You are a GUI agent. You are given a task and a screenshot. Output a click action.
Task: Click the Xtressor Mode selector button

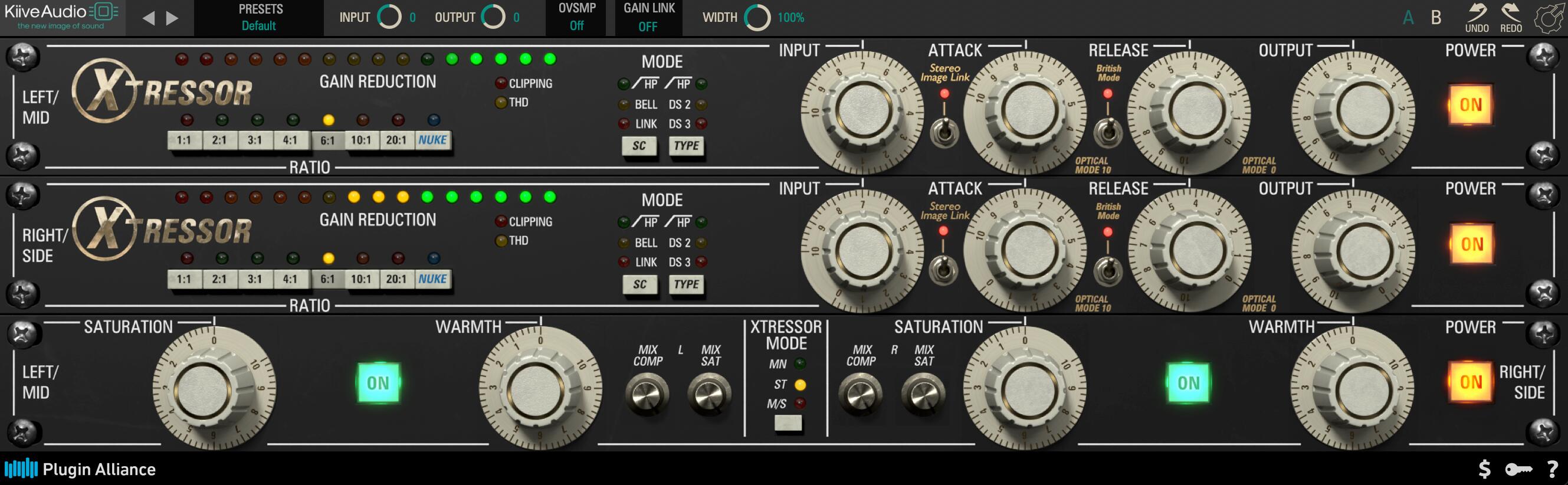tap(788, 423)
